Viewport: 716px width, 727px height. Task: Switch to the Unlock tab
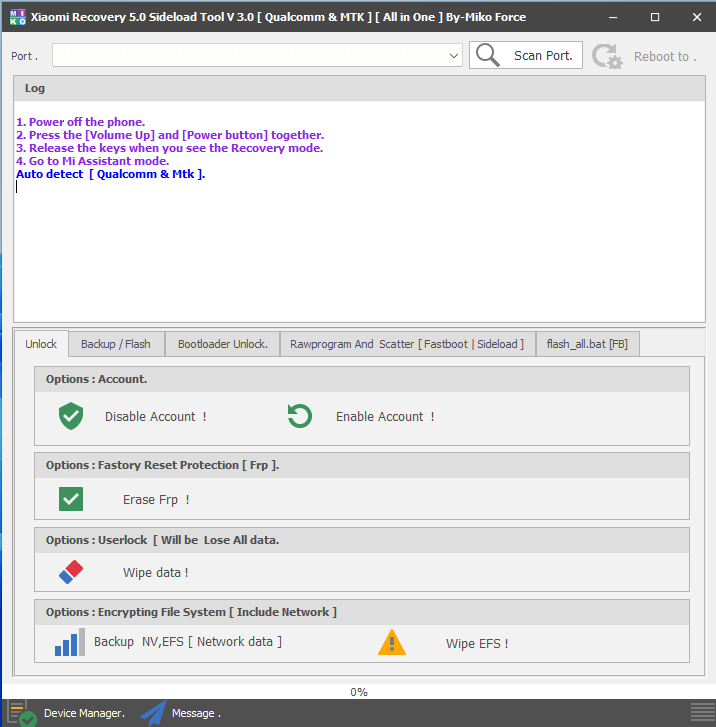41,344
